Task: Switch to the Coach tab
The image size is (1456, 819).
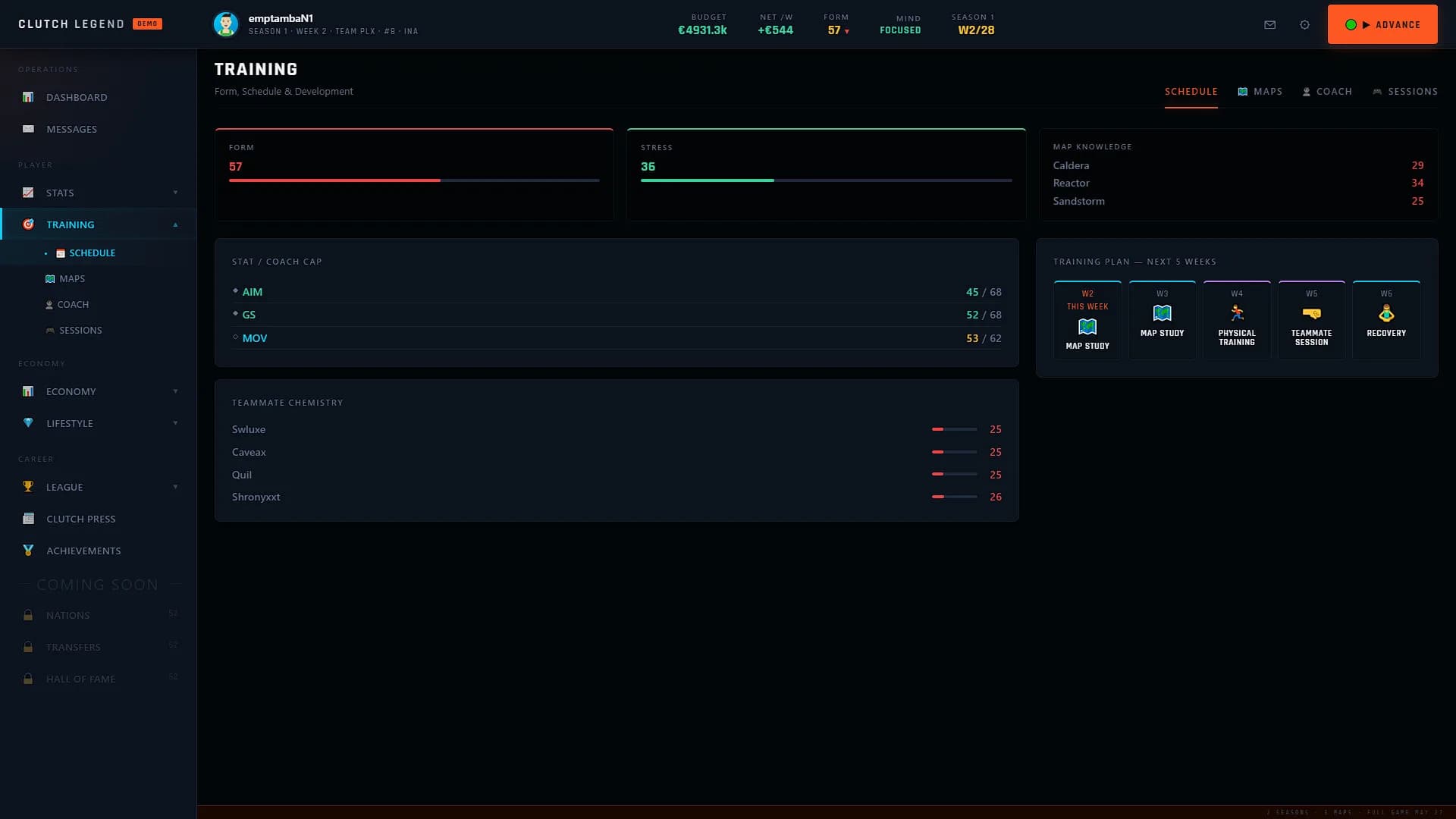Action: coord(1327,92)
